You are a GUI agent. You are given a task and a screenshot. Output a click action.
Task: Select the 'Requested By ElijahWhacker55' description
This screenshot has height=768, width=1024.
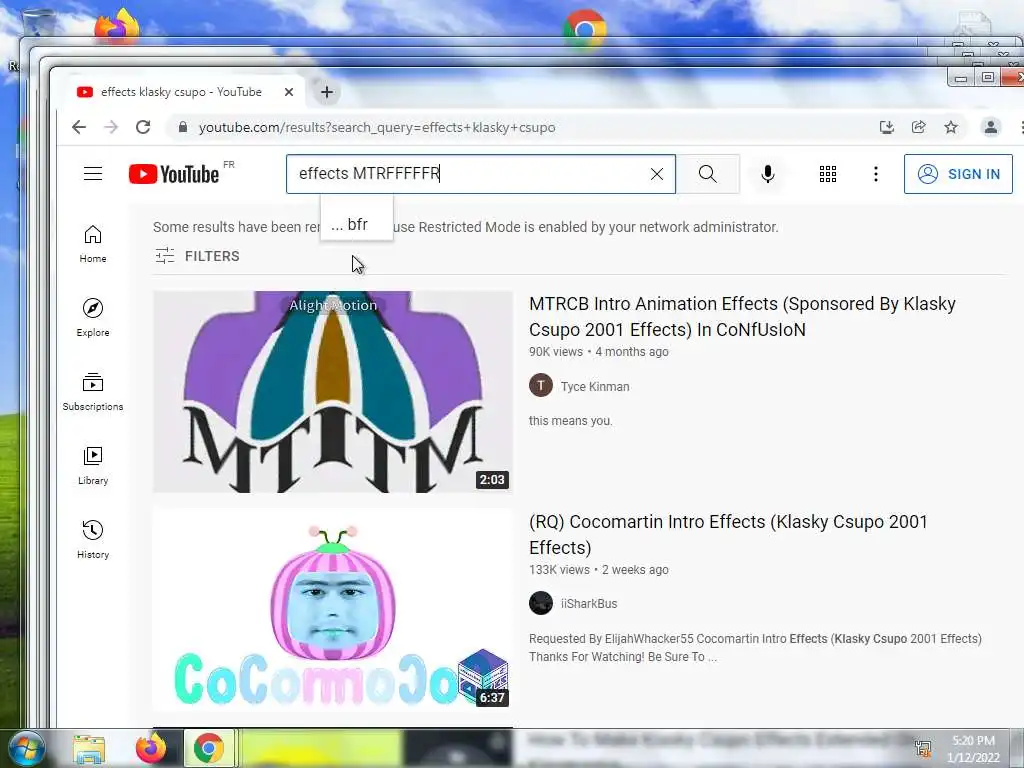[755, 648]
